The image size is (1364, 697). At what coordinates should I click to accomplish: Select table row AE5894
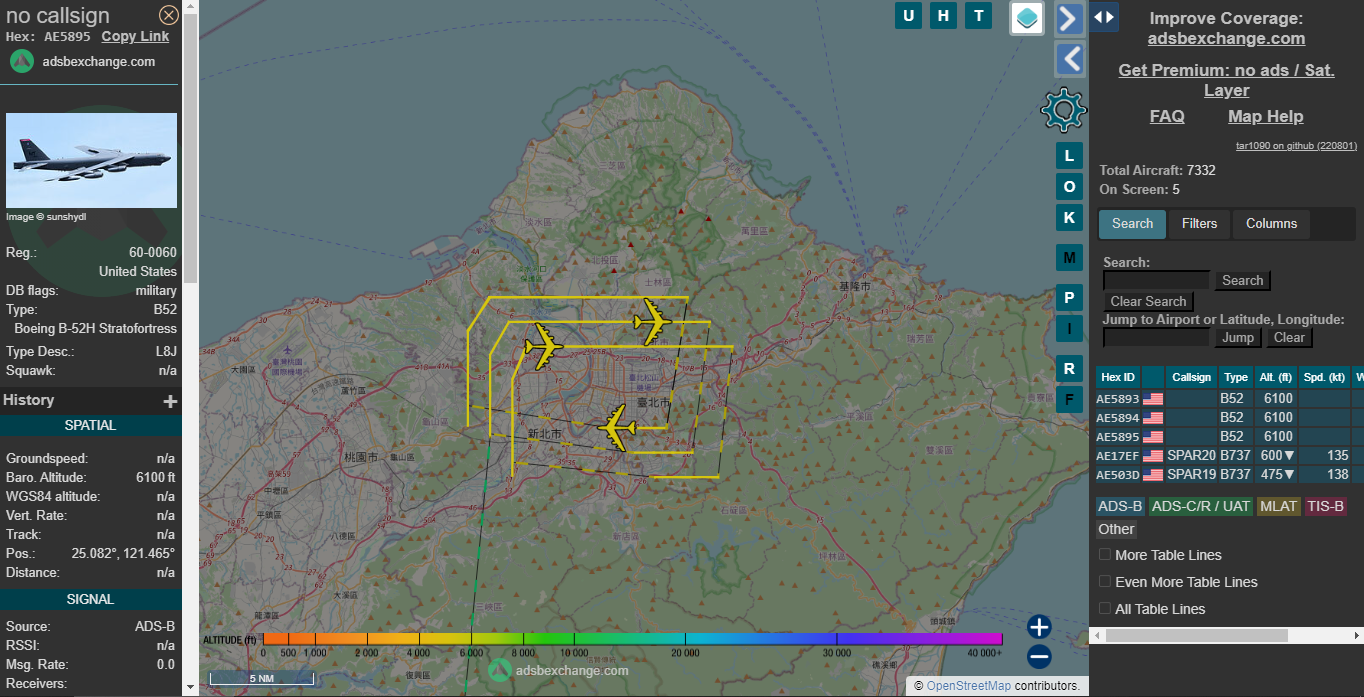tap(1229, 417)
